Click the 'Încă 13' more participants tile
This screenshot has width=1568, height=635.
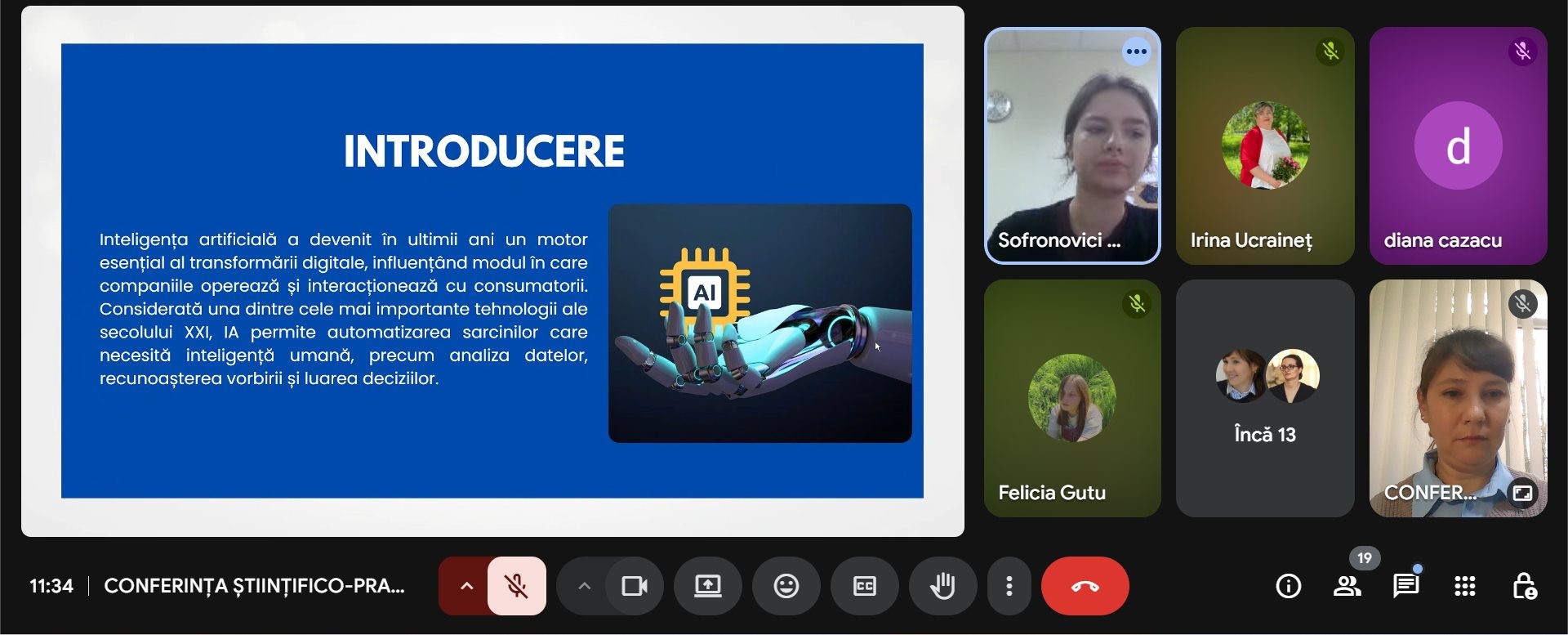pyautogui.click(x=1264, y=399)
